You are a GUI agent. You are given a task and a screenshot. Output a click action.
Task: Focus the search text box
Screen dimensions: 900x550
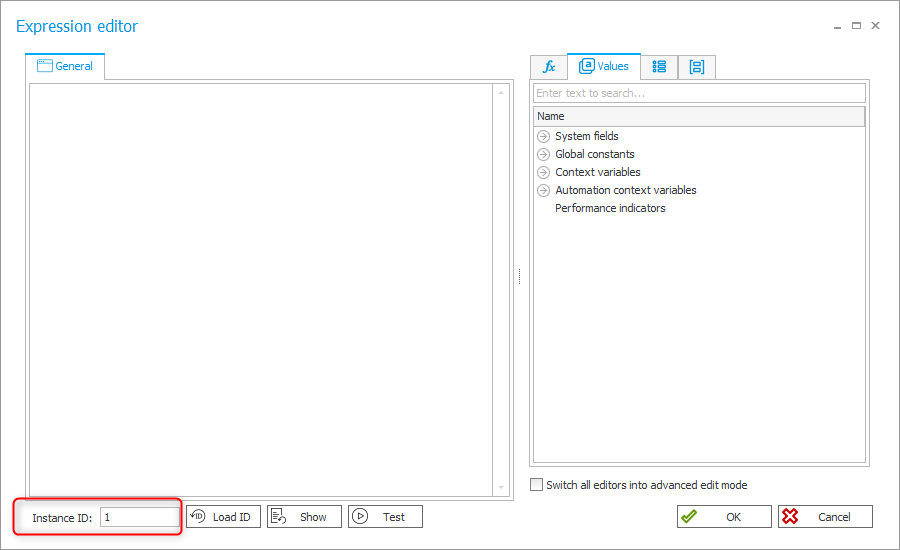point(699,93)
